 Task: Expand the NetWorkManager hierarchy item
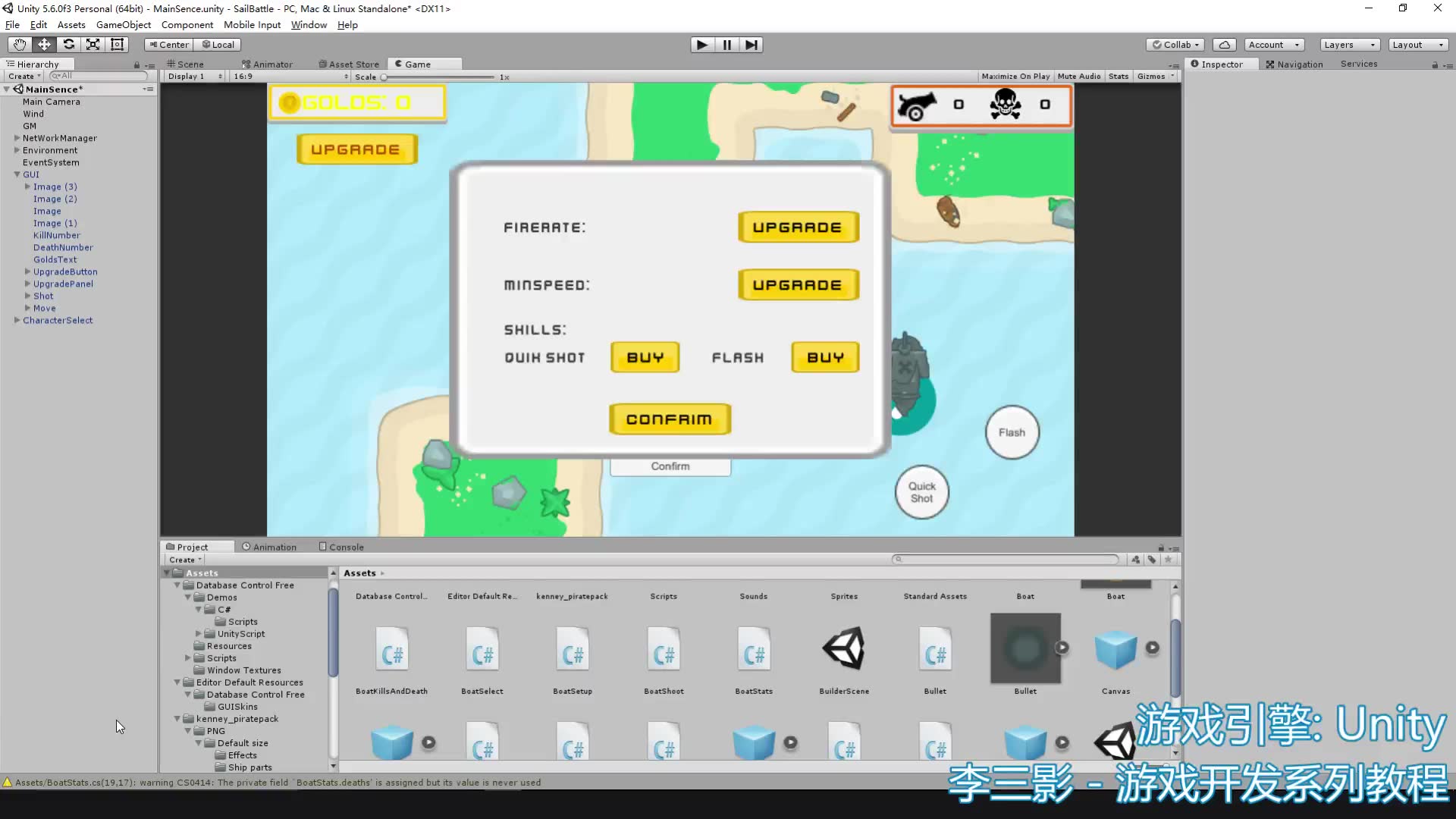[x=17, y=138]
